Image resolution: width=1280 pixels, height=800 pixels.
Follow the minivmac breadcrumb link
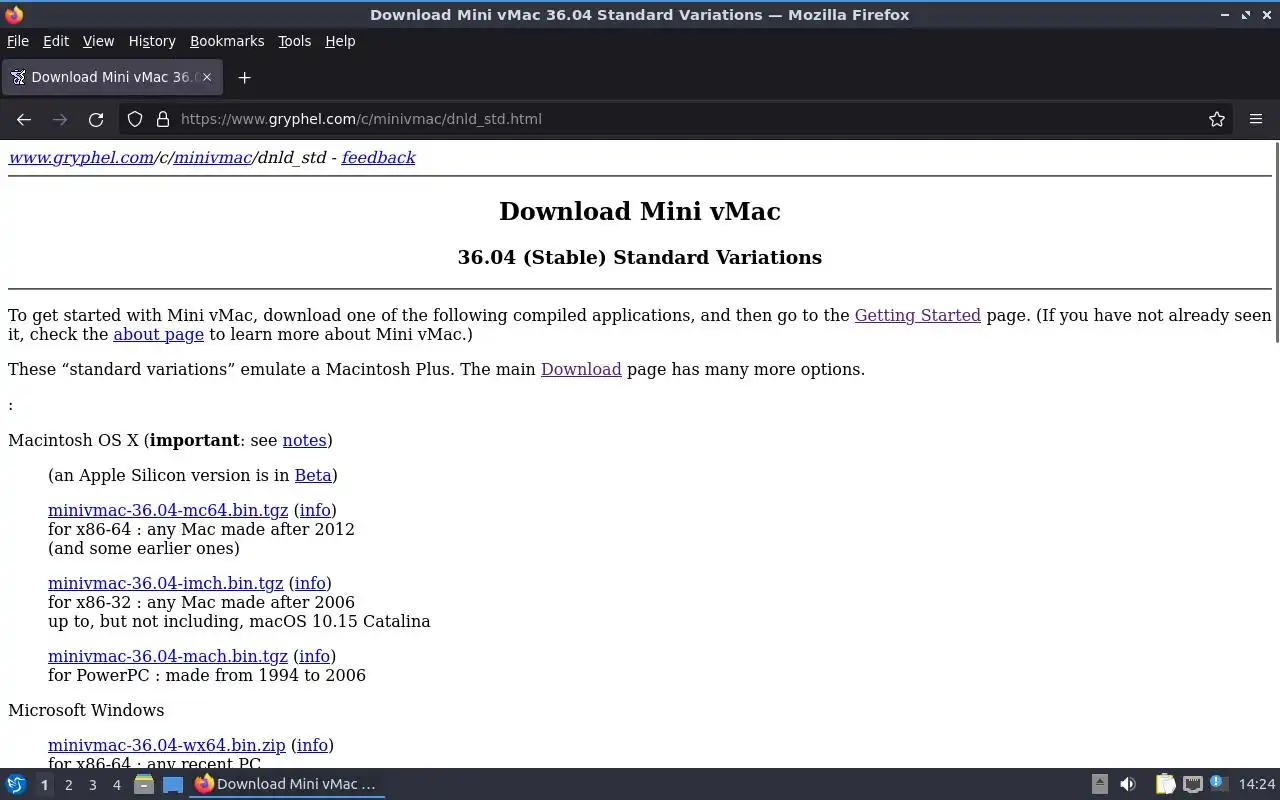[213, 158]
